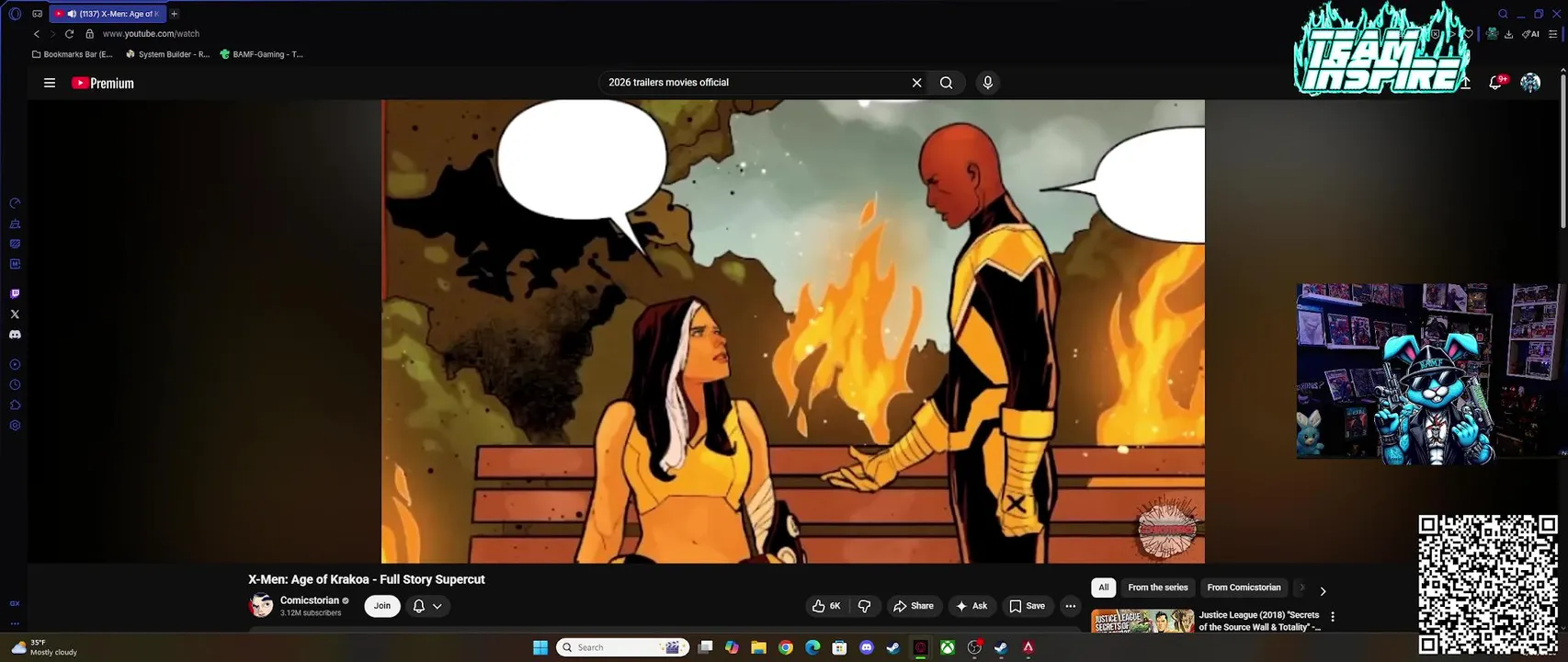Select the From Comicstorian chip
Image resolution: width=1568 pixels, height=662 pixels.
[1244, 588]
